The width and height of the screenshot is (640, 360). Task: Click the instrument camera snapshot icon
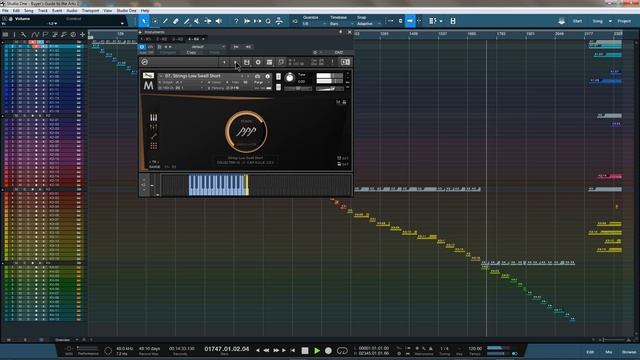pyautogui.click(x=257, y=76)
